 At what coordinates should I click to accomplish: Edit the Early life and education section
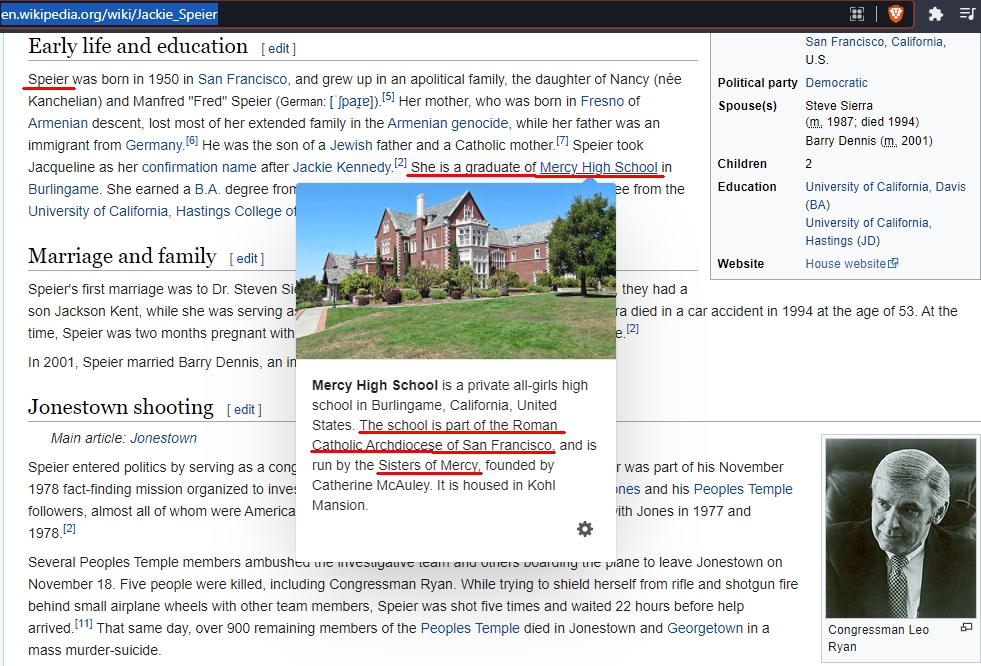click(278, 49)
